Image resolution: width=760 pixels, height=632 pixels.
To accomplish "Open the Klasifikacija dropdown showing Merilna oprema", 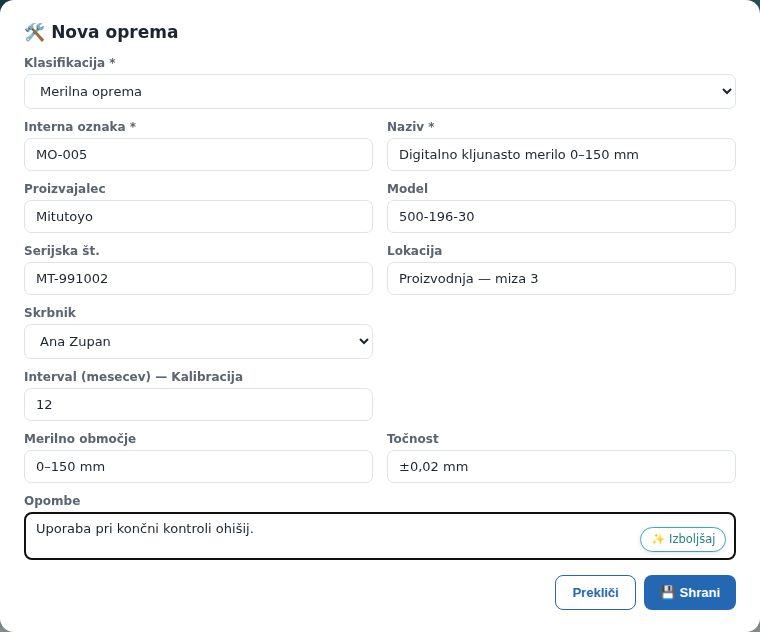I will coord(380,92).
